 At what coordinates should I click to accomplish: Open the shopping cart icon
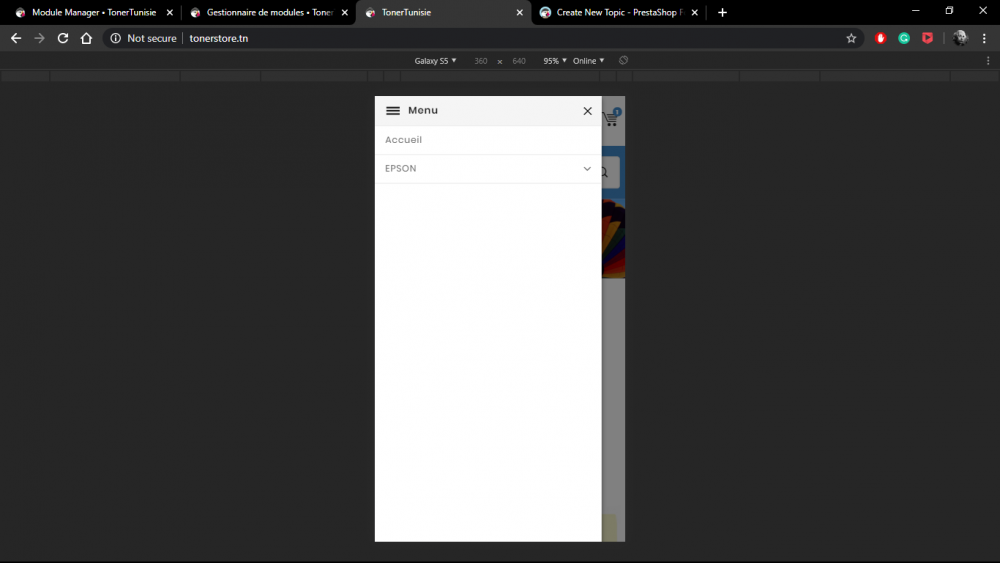click(612, 118)
